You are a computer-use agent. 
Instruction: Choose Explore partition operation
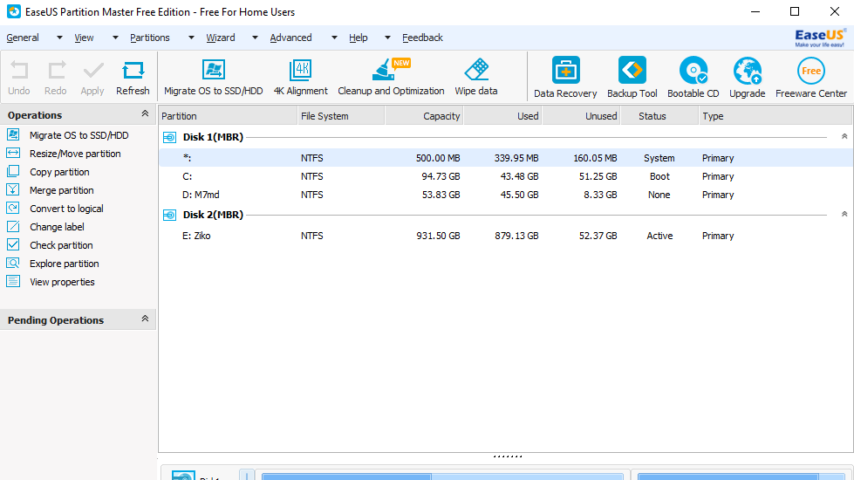click(x=64, y=264)
